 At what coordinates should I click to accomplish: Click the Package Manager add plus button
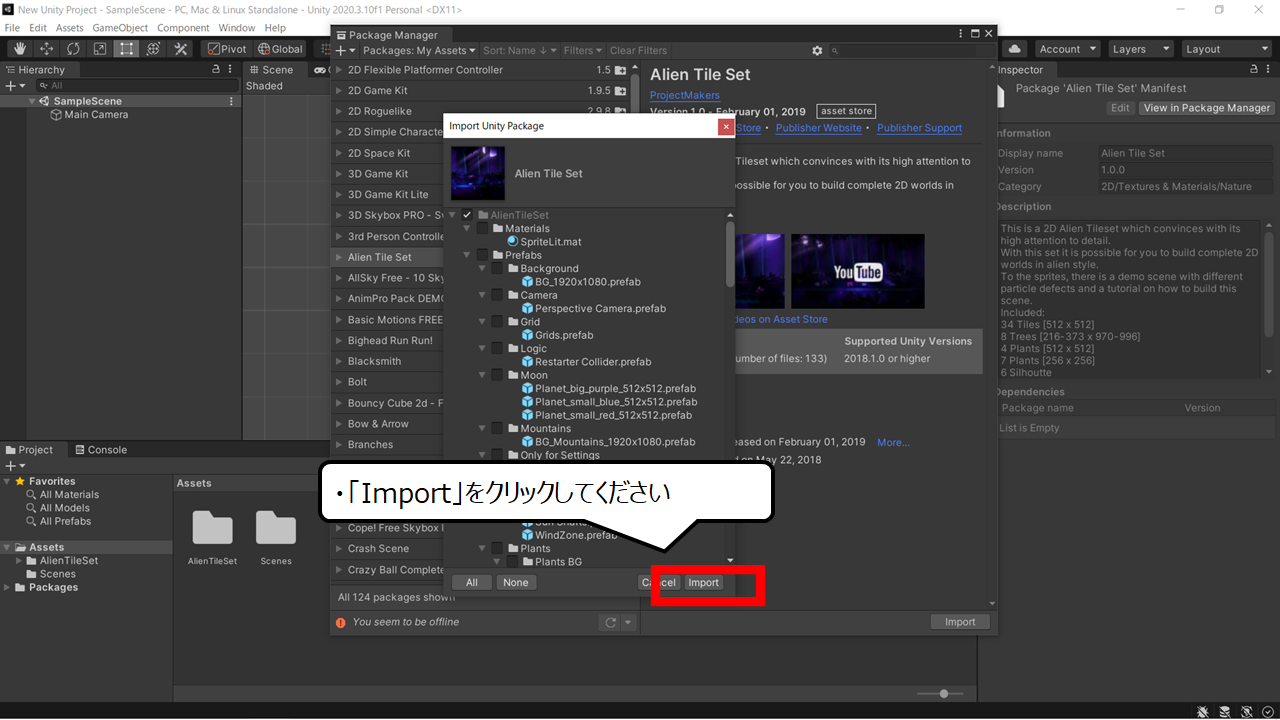click(344, 50)
